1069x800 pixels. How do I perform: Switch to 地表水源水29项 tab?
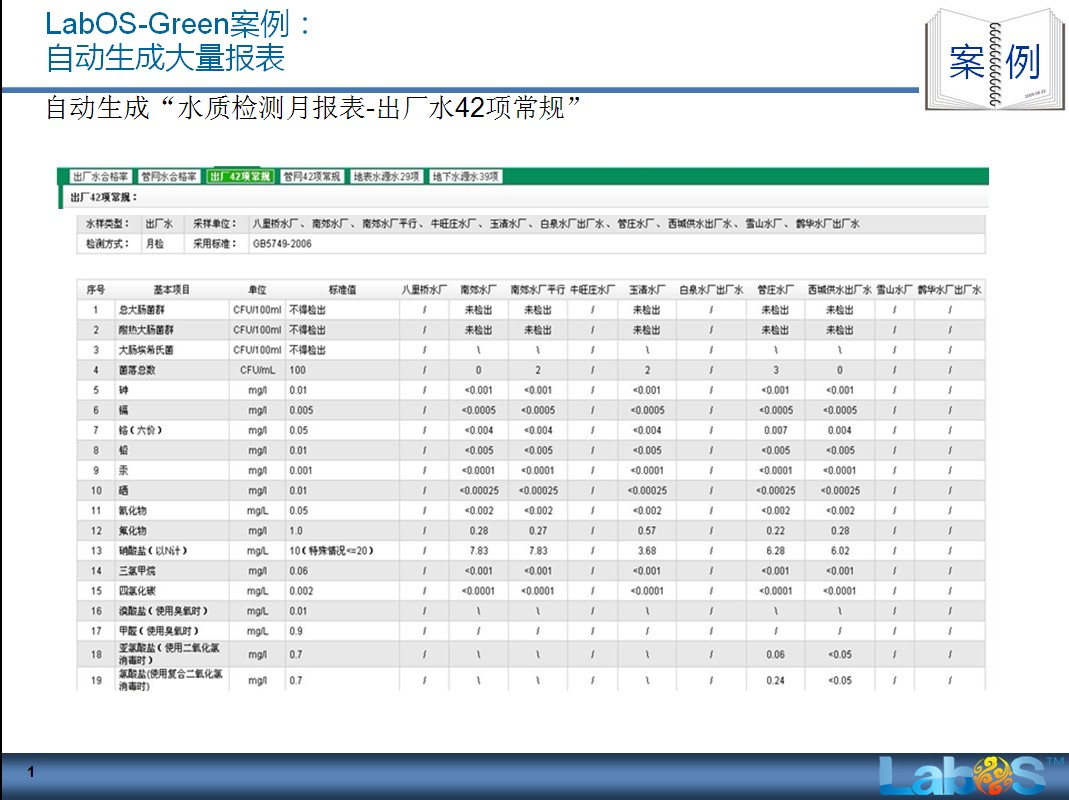(x=387, y=177)
